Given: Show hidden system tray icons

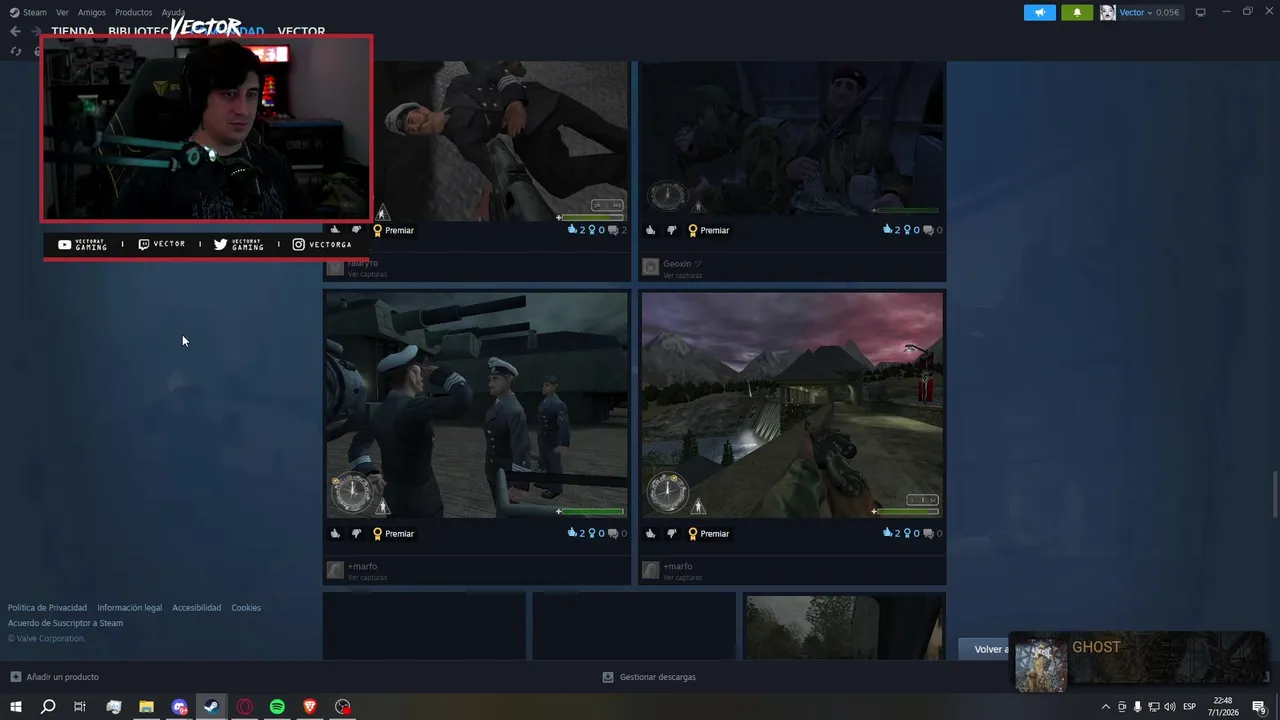Looking at the screenshot, I should tap(1105, 707).
